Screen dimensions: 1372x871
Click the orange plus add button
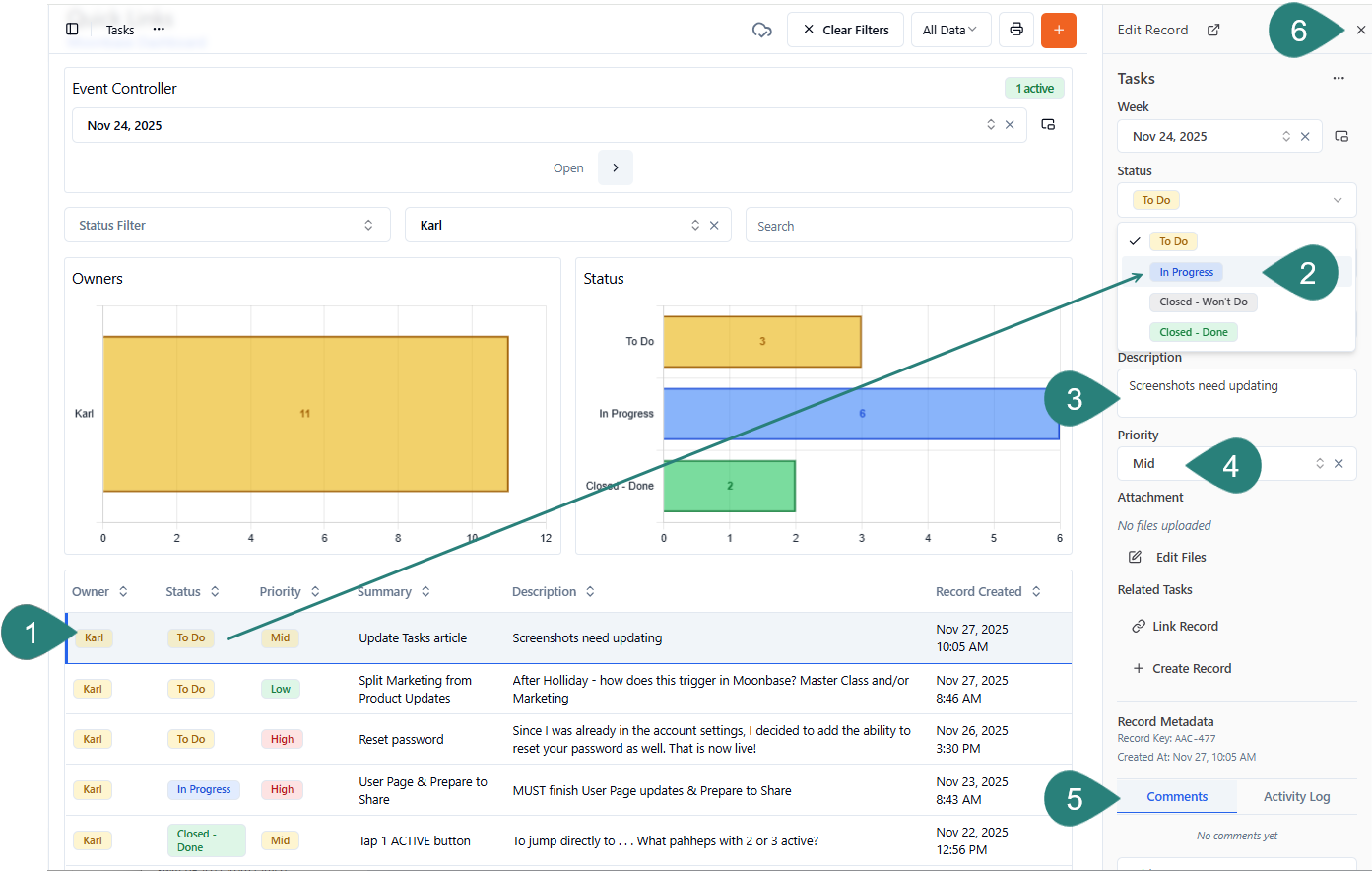[1058, 30]
